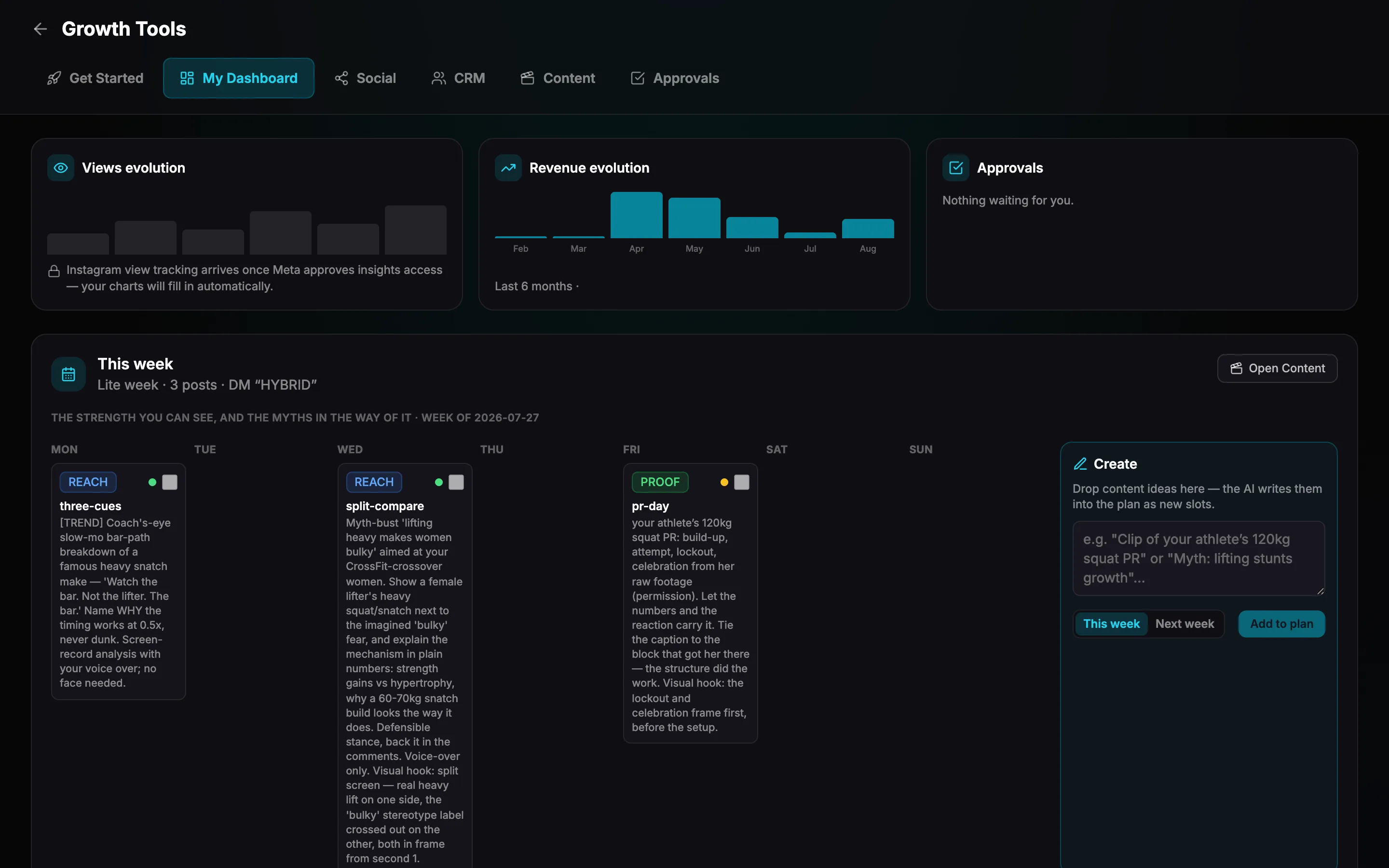Click the Open Content button
The width and height of the screenshot is (1389, 868).
1278,368
